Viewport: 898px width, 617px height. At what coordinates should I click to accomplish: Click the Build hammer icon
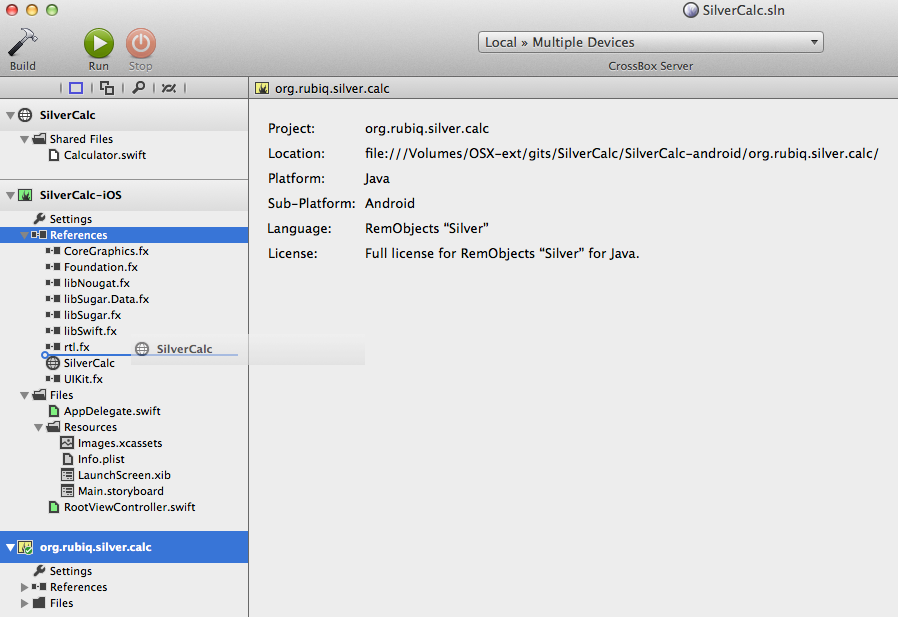click(x=22, y=42)
